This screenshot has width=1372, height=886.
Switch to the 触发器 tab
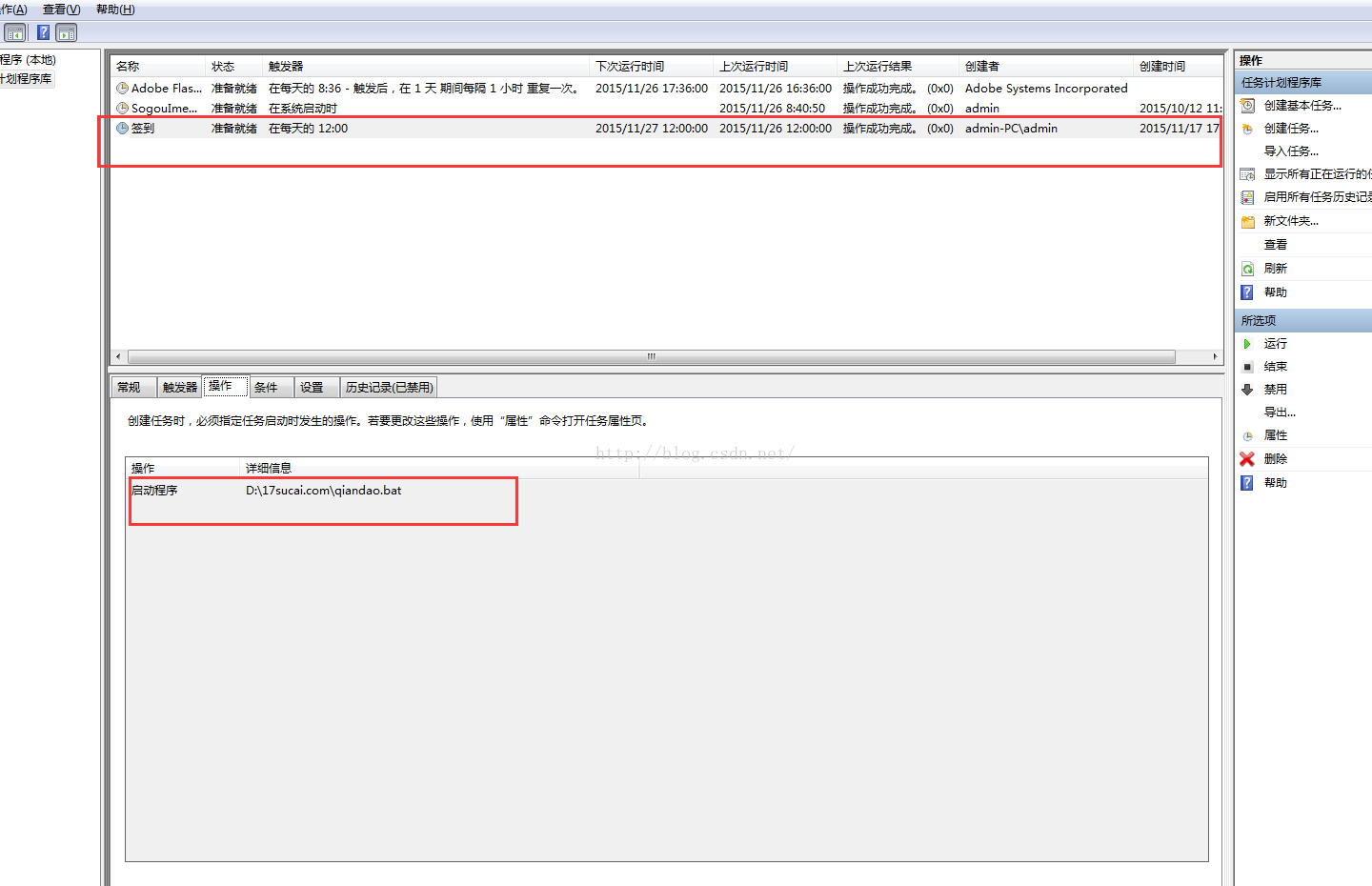180,388
